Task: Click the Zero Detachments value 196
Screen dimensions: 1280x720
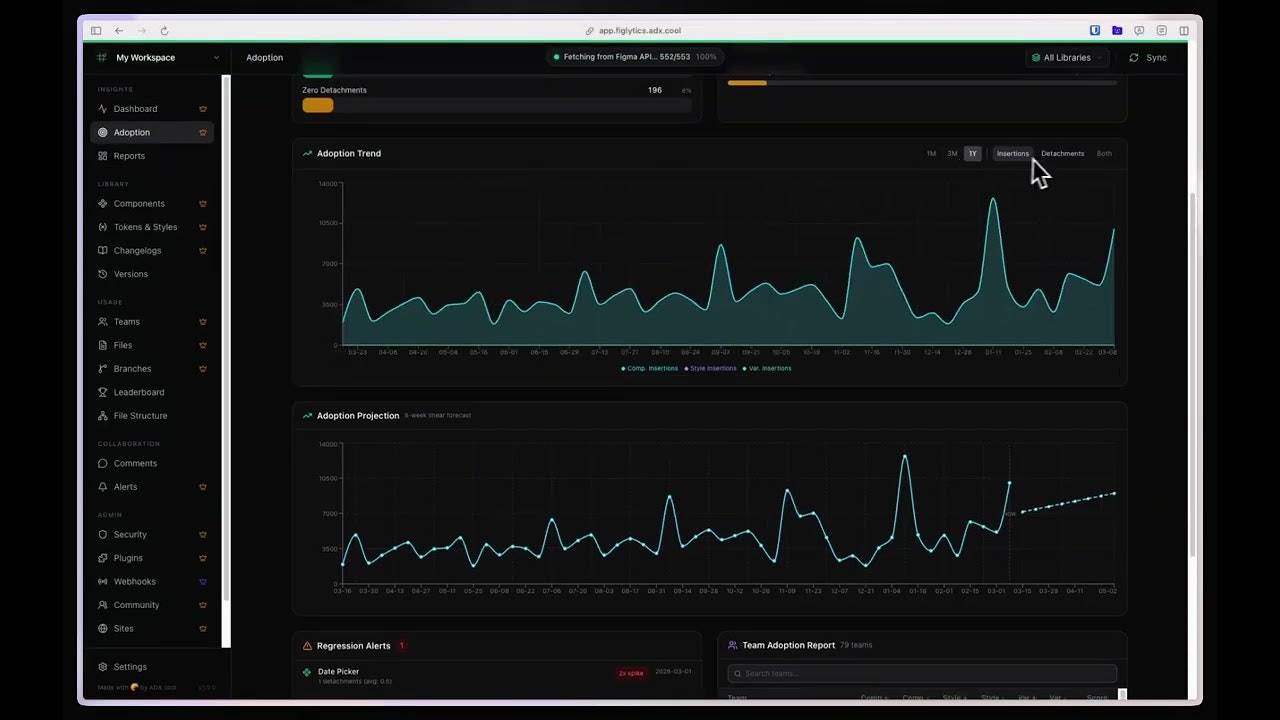Action: [x=655, y=90]
